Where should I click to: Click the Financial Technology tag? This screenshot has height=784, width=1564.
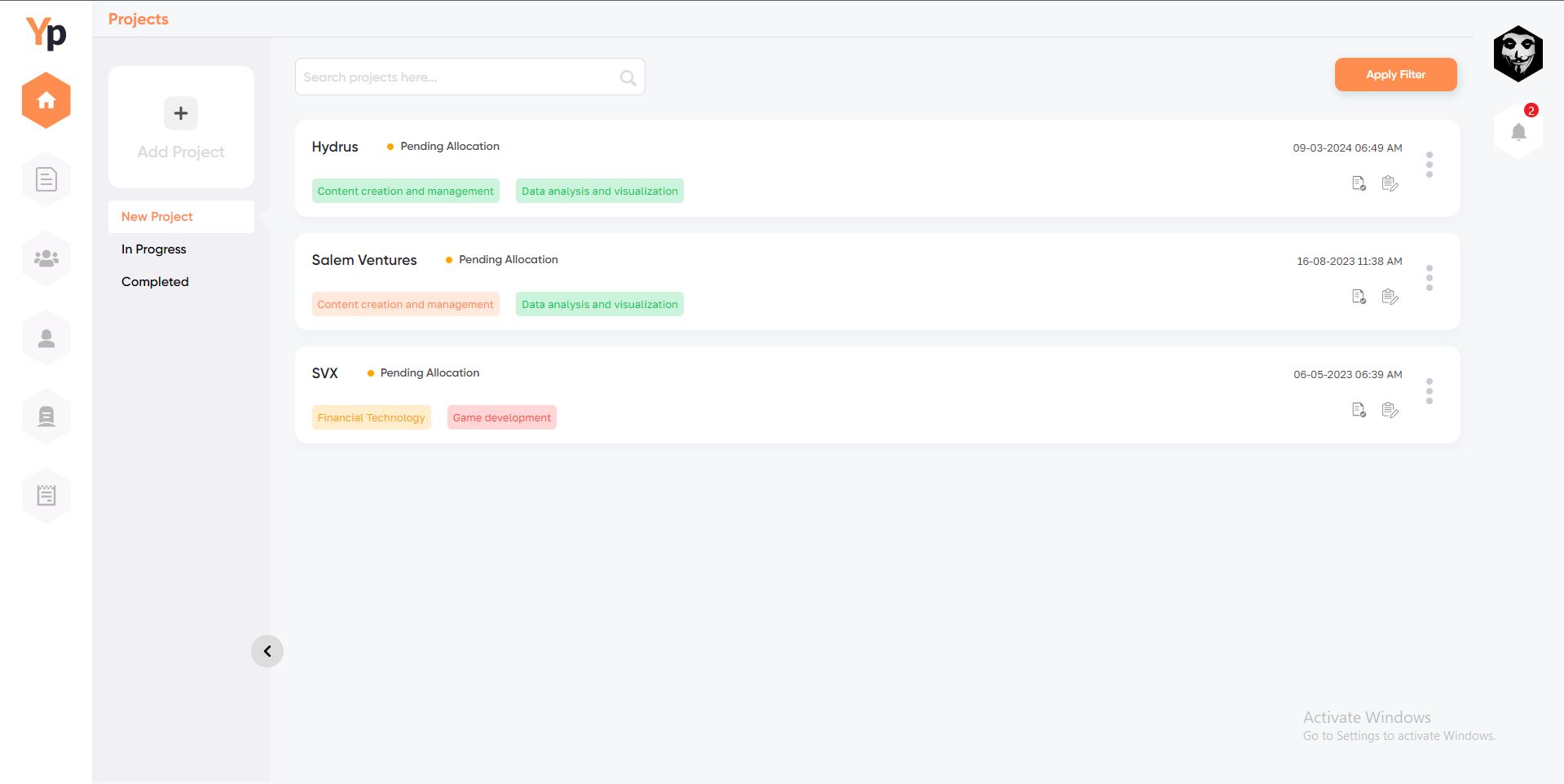click(x=372, y=417)
